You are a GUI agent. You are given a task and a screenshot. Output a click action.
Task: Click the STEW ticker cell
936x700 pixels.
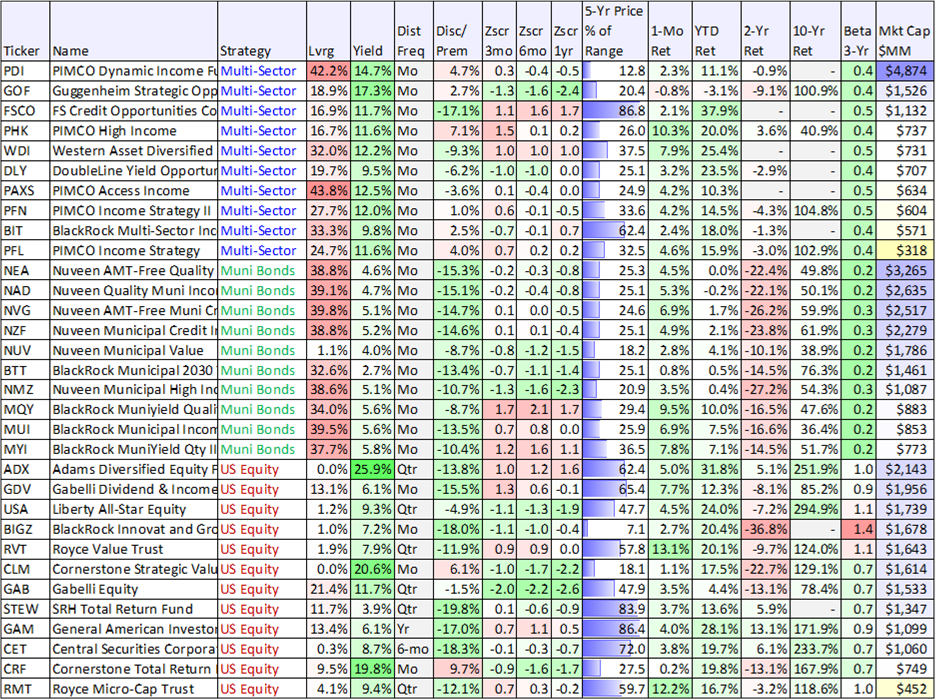pyautogui.click(x=26, y=609)
